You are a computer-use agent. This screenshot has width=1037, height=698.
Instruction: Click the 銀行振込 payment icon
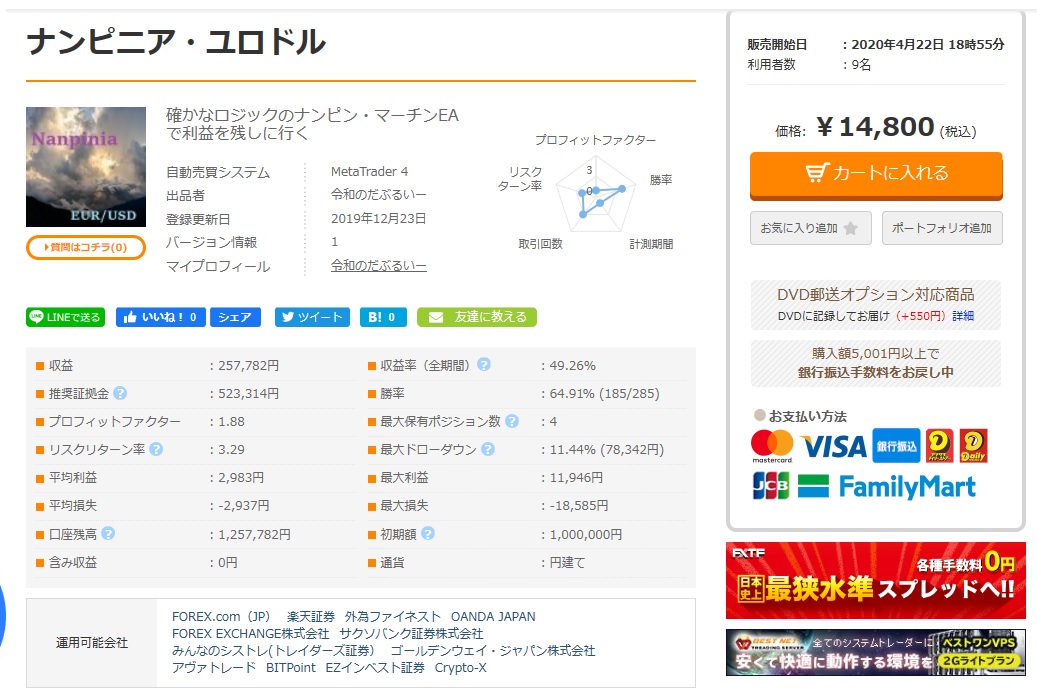[x=896, y=446]
